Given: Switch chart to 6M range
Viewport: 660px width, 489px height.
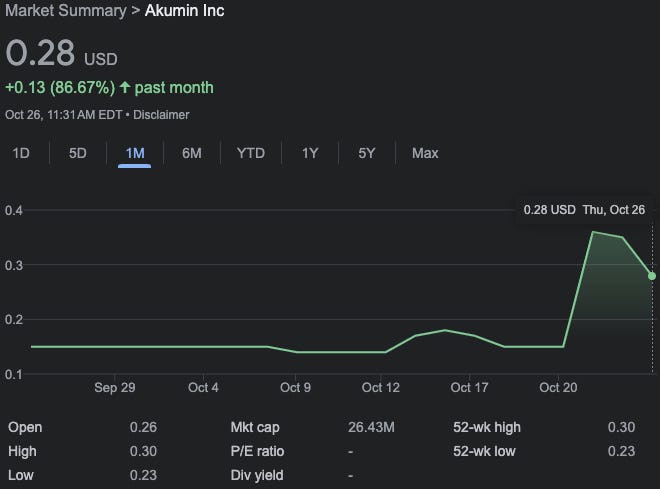Looking at the screenshot, I should pos(192,153).
